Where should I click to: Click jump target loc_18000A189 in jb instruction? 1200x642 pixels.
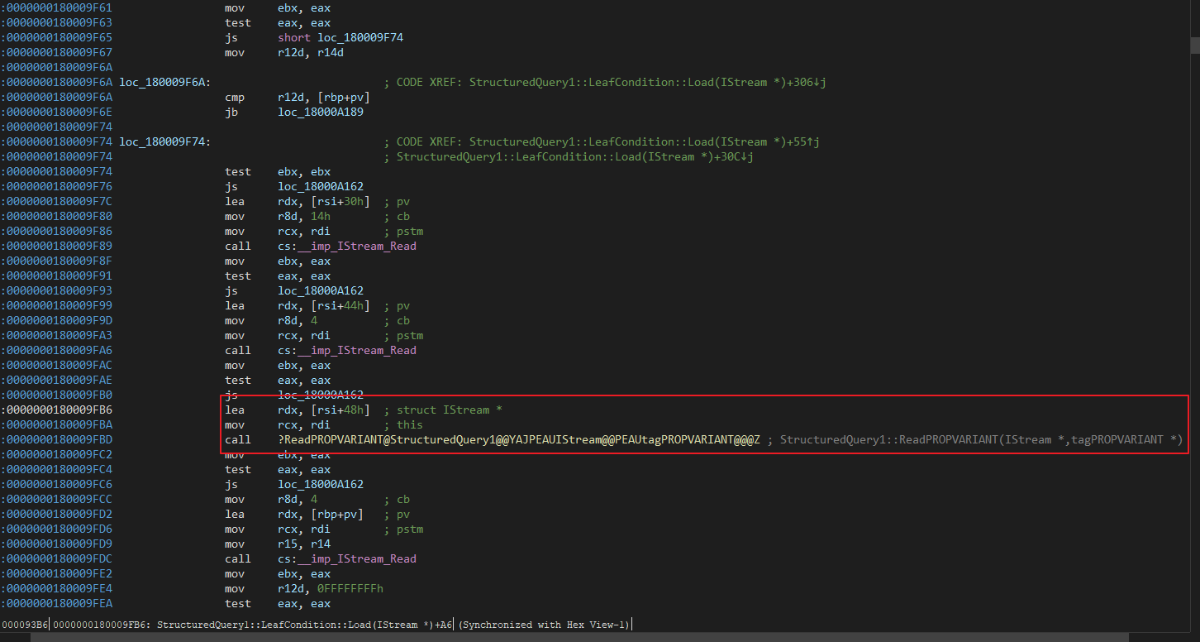click(x=321, y=112)
